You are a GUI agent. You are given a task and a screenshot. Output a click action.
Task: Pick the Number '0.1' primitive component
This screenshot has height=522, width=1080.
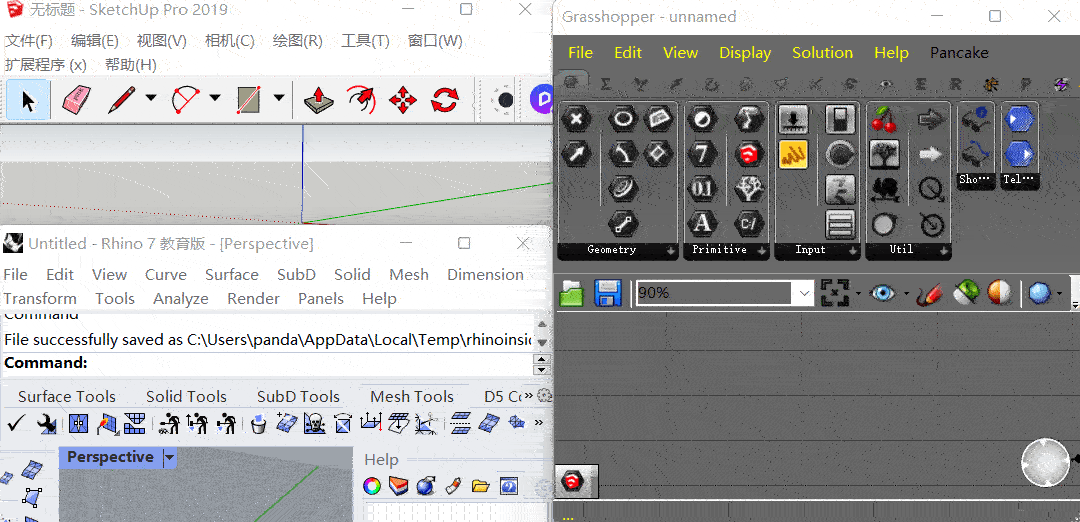pyautogui.click(x=702, y=188)
